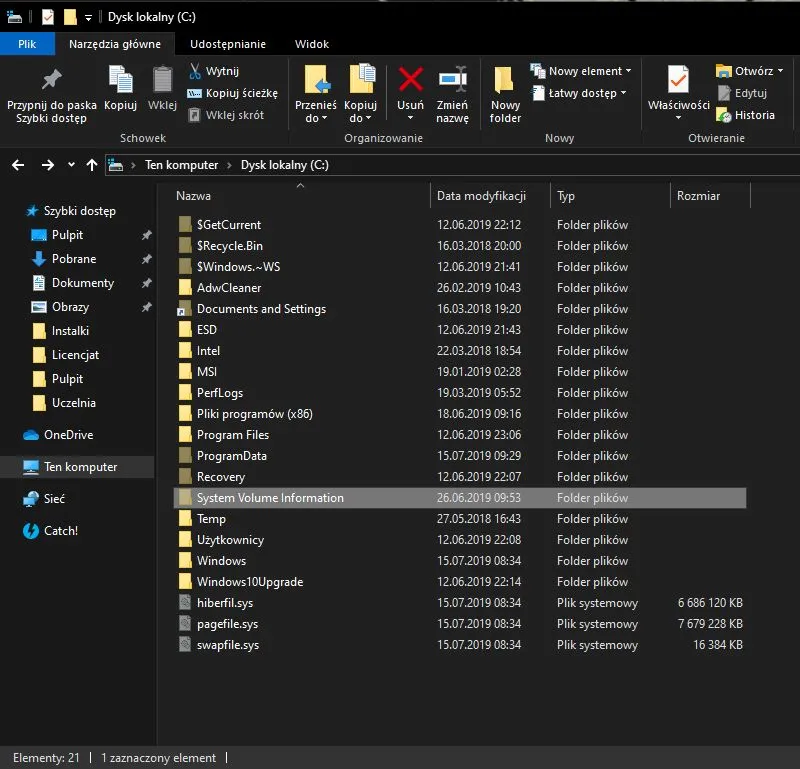The width and height of the screenshot is (800, 769).
Task: Go up one level with the up arrow
Action: pyautogui.click(x=92, y=164)
